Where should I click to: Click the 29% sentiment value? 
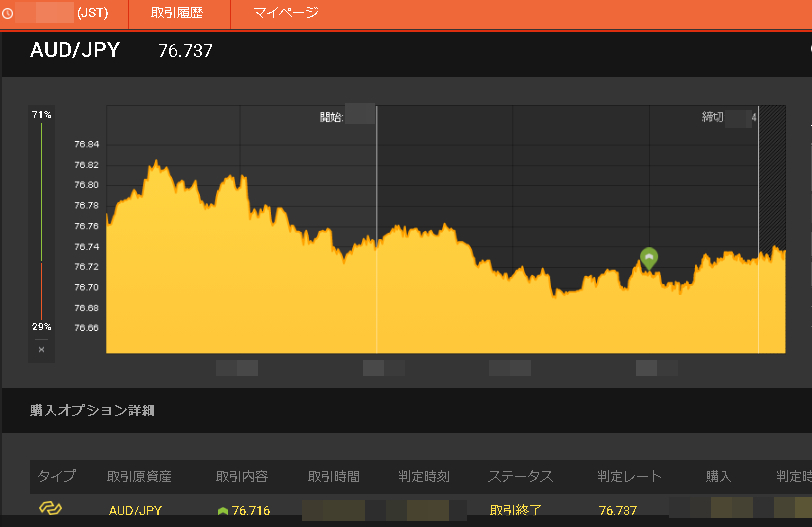pos(41,327)
